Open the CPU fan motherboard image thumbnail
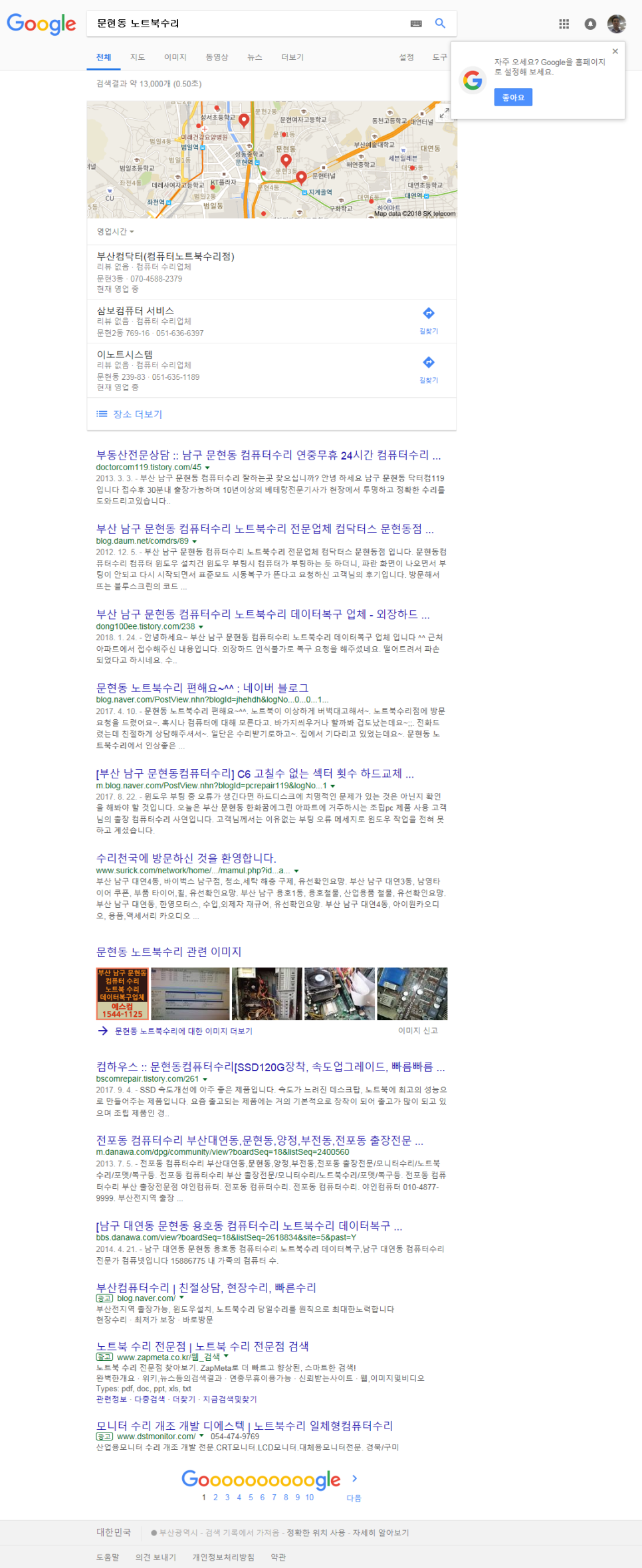This screenshot has height=1568, width=642. [340, 994]
